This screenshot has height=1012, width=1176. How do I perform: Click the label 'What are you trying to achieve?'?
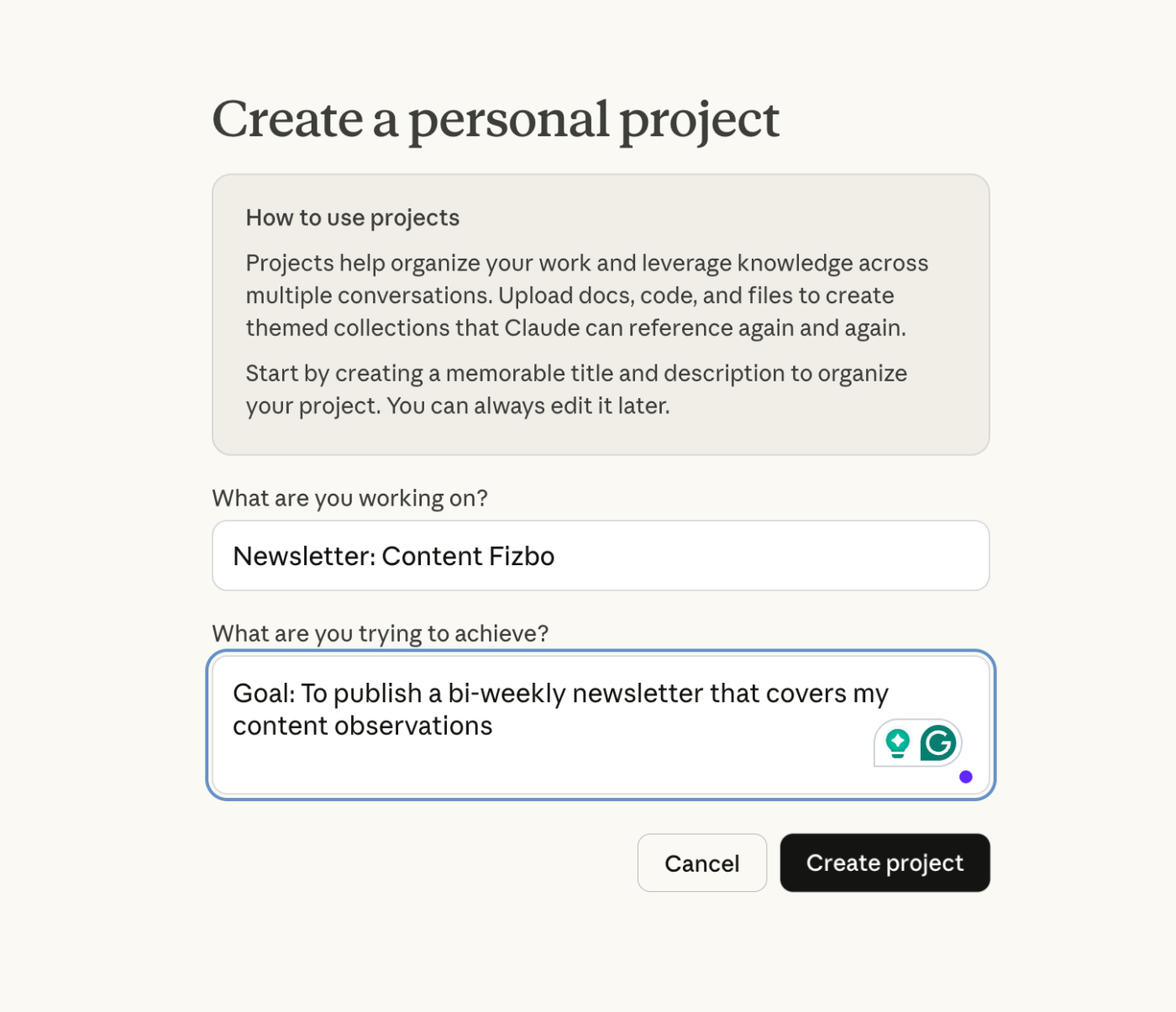(380, 633)
